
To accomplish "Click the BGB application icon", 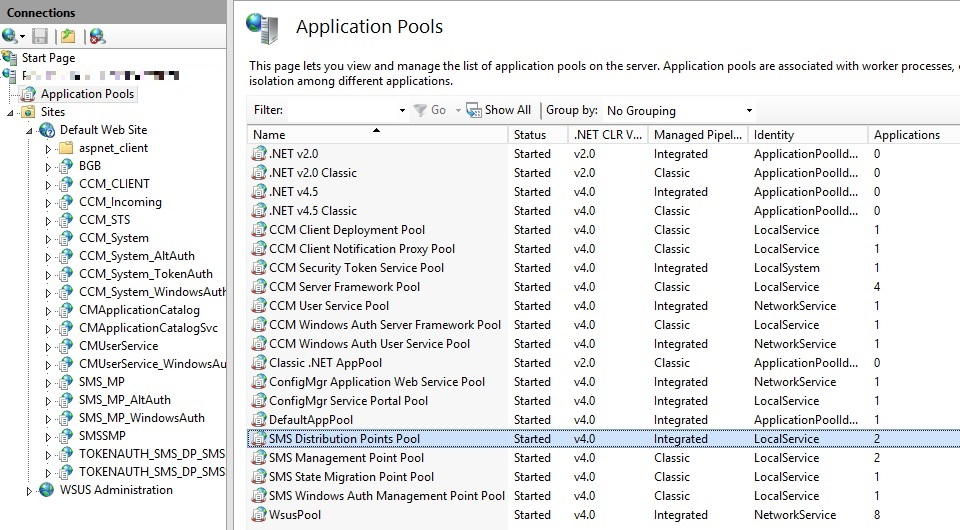I will coord(66,166).
